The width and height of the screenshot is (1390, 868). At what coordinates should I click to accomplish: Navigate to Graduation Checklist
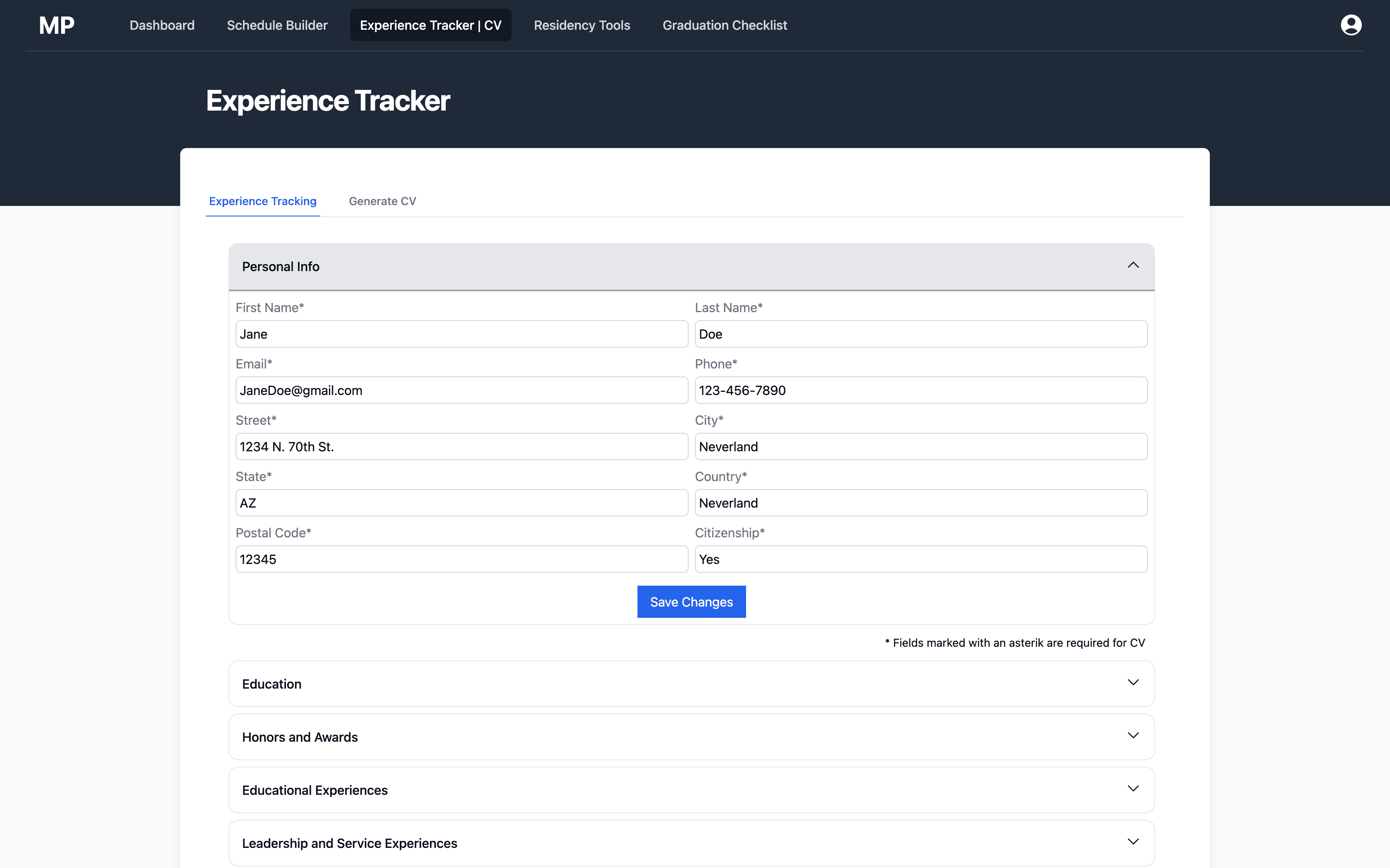(x=724, y=25)
